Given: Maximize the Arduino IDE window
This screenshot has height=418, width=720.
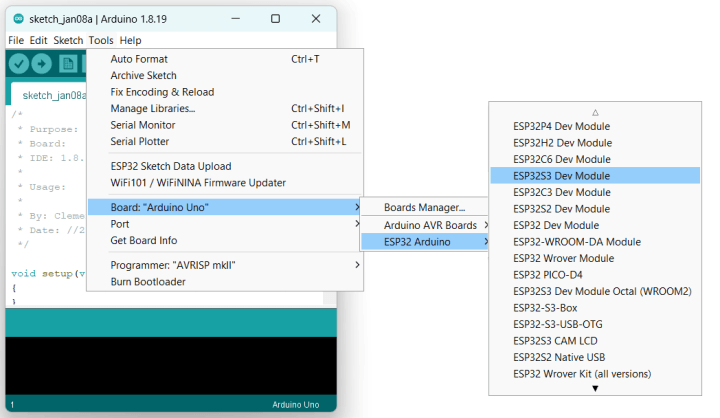Looking at the screenshot, I should click(275, 19).
